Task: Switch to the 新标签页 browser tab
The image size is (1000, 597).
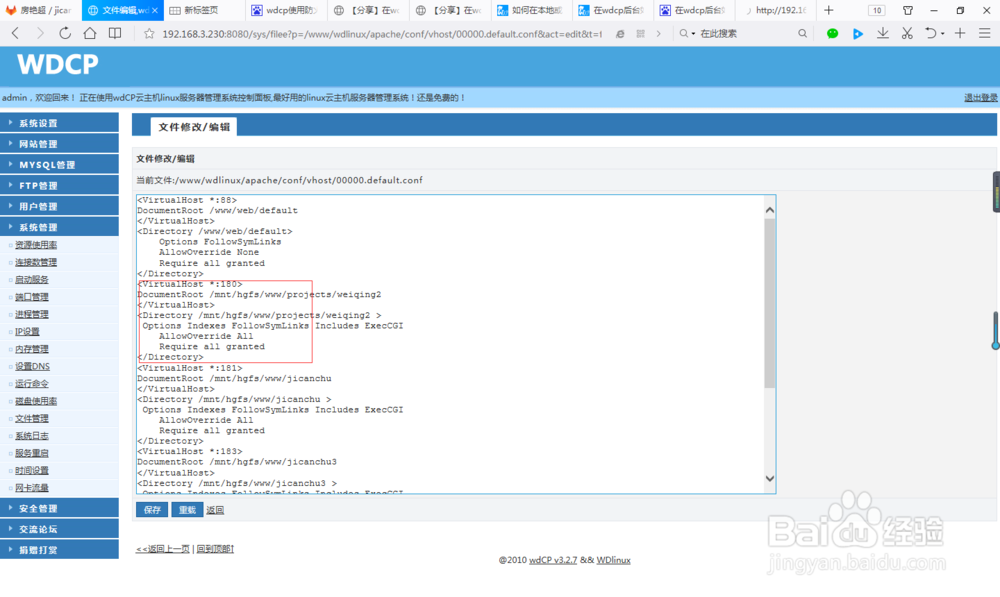Action: tap(202, 10)
